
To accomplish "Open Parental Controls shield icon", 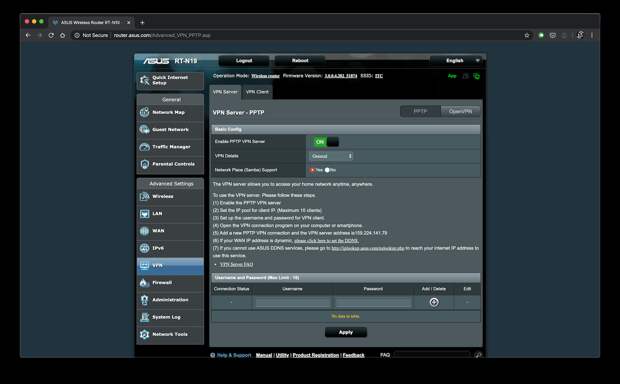I will pos(144,164).
